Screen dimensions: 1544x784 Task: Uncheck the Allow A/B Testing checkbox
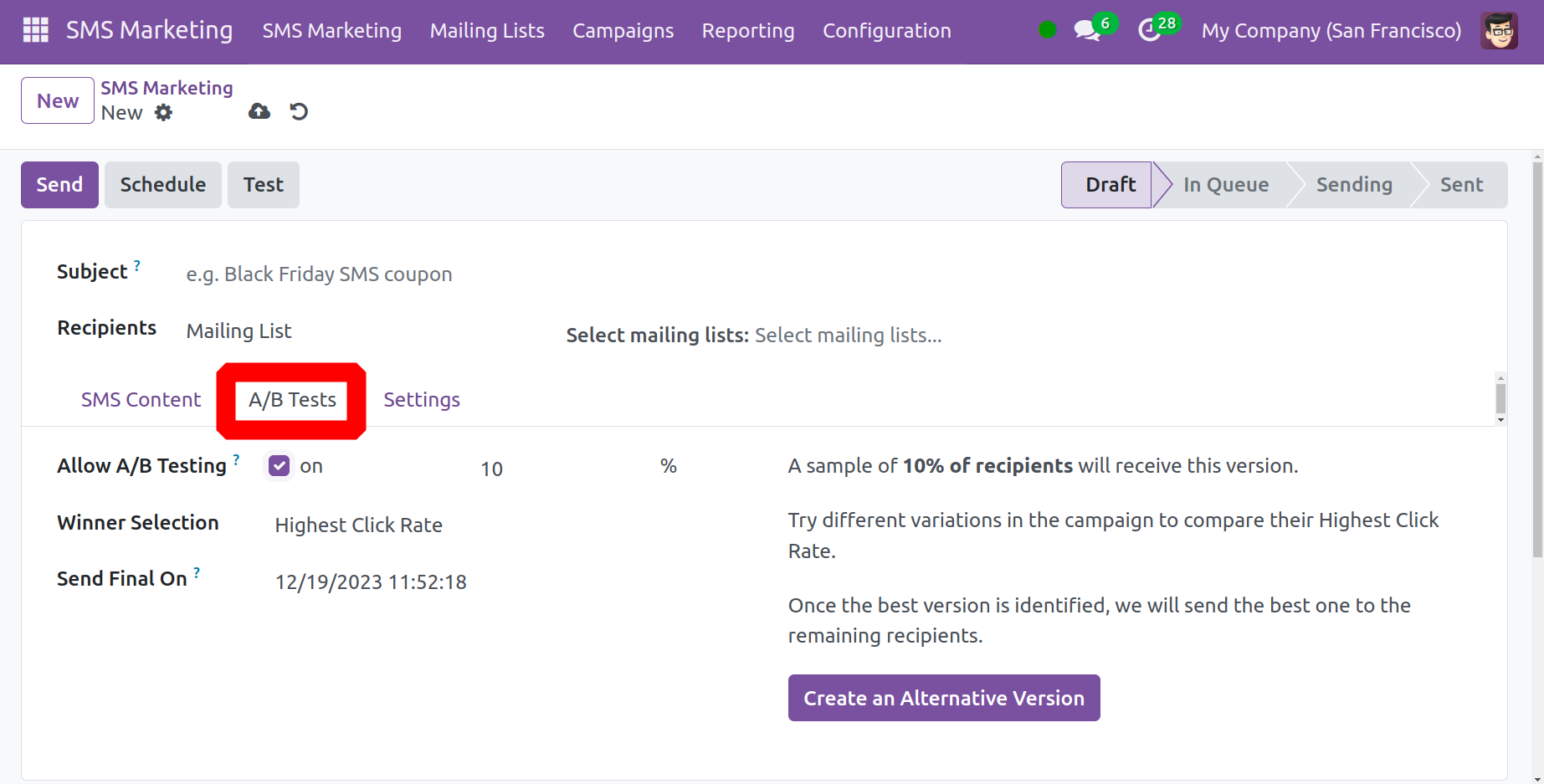pos(280,466)
